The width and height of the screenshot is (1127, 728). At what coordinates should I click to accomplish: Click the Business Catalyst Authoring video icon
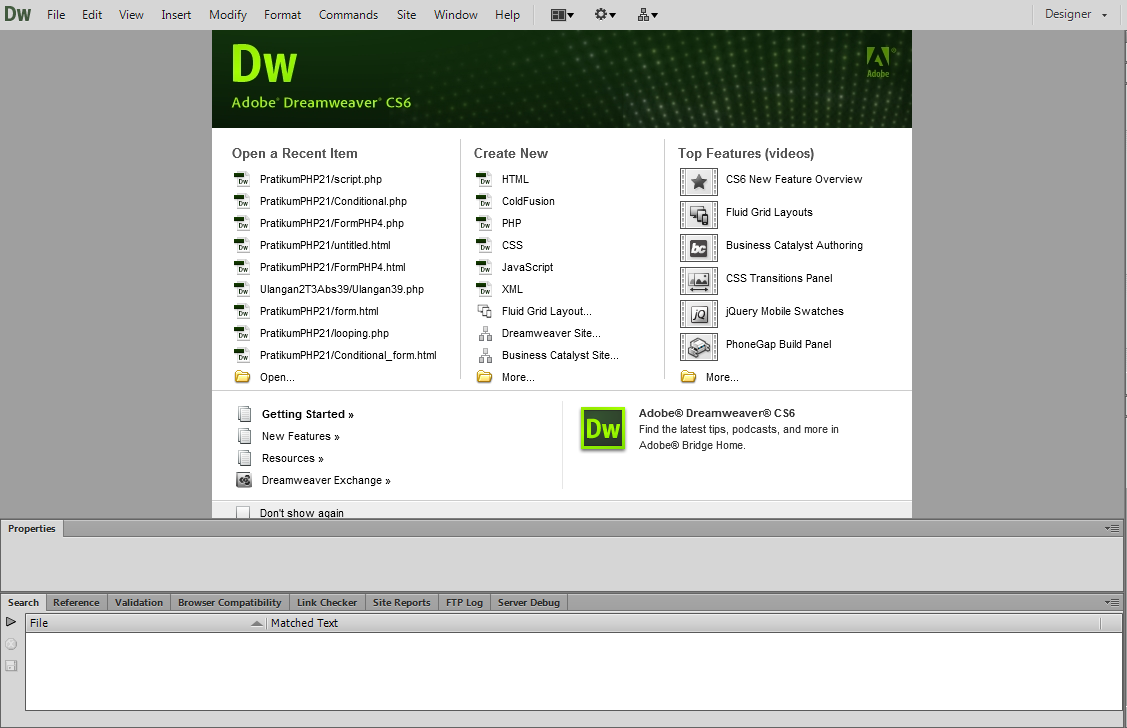click(x=699, y=248)
